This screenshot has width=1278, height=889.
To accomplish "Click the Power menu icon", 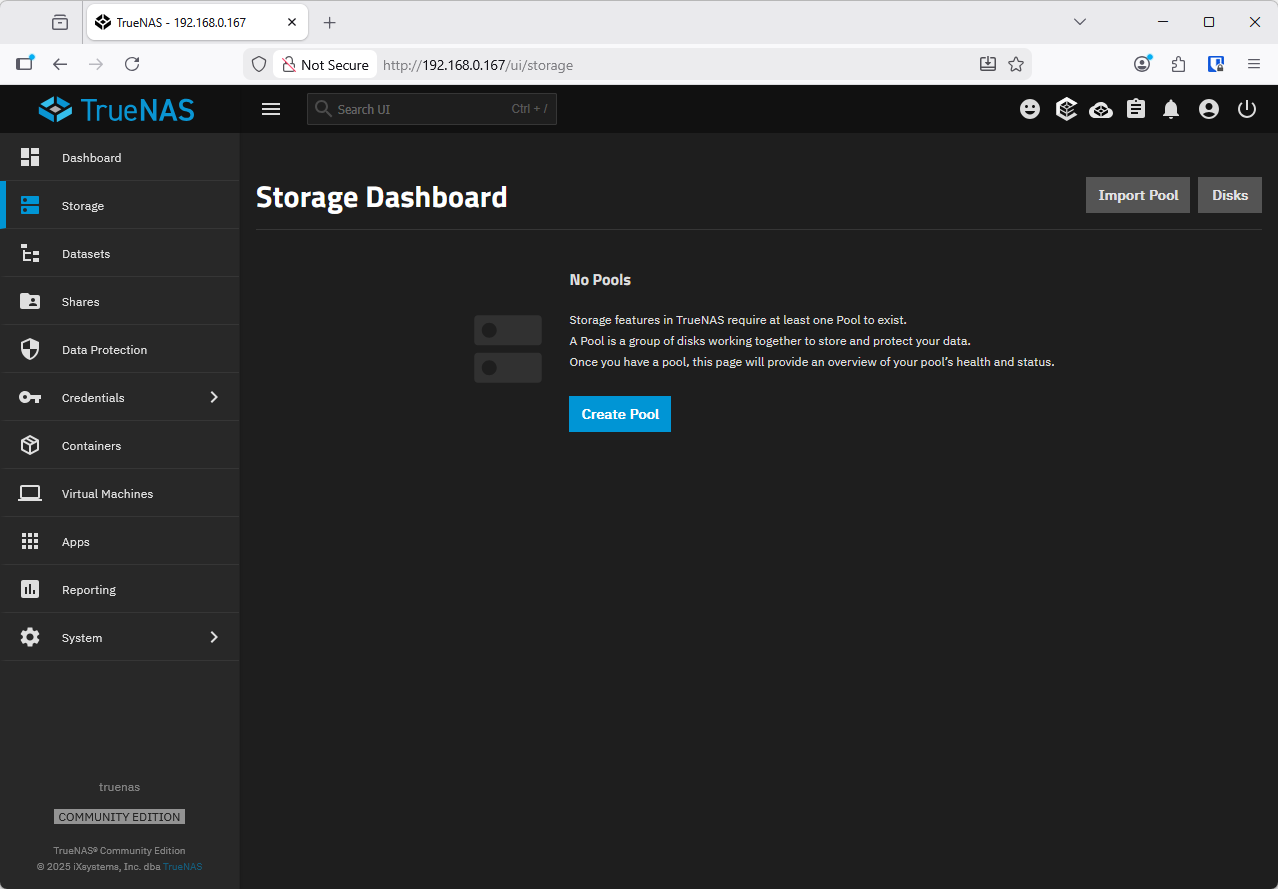I will point(1247,109).
